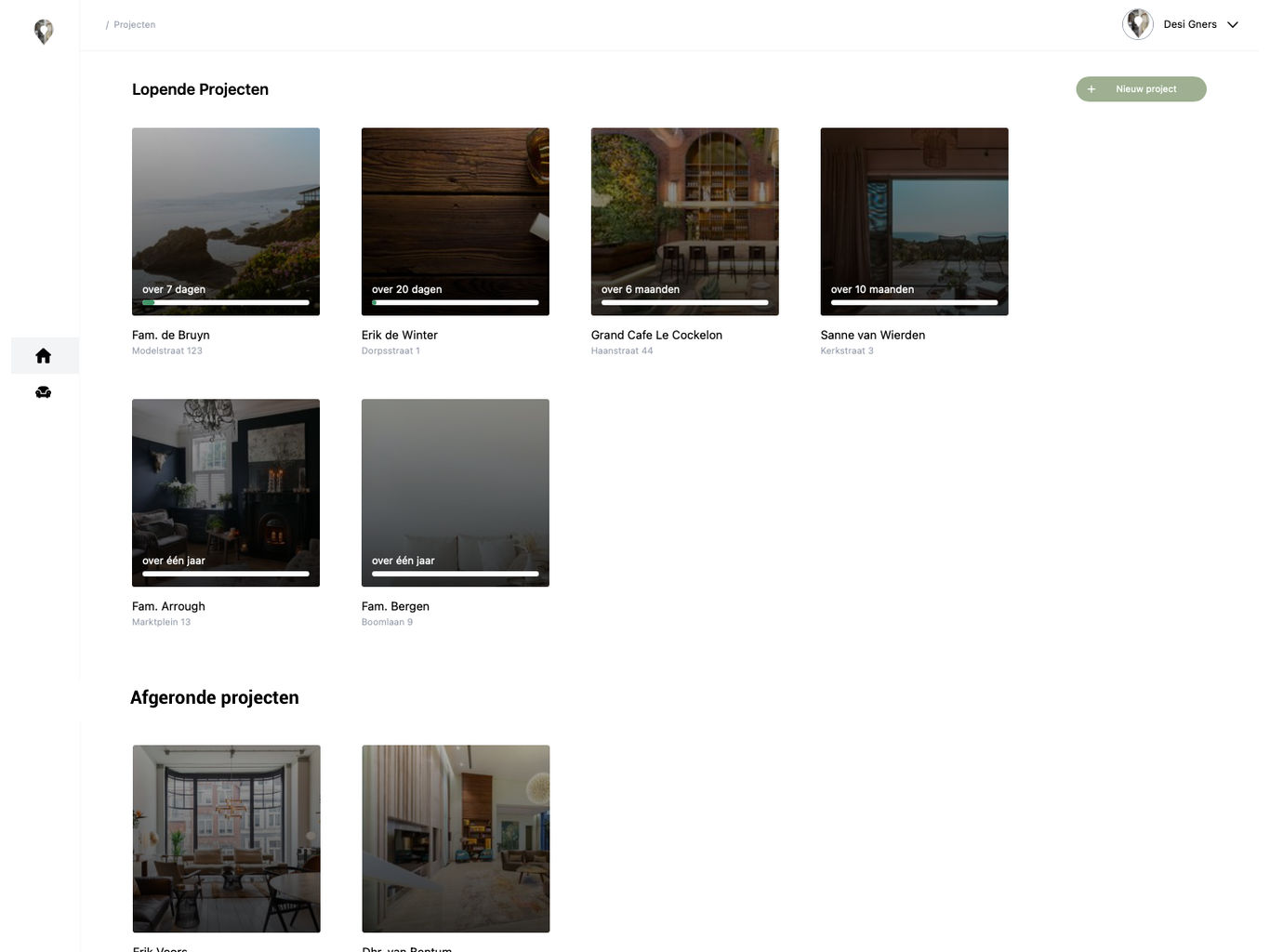Open the Fam. Bergen project thumbnail
Viewport: 1270px width, 952px height.
click(456, 493)
